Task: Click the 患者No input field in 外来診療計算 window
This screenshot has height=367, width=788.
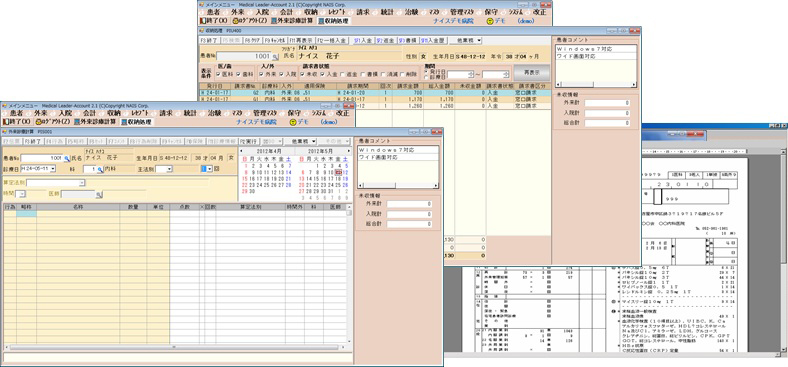Action: (x=41, y=158)
